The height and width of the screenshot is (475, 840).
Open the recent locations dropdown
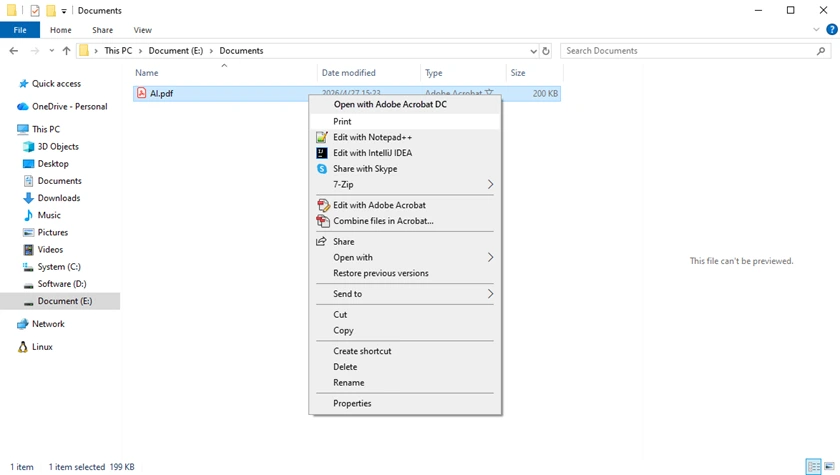point(51,51)
